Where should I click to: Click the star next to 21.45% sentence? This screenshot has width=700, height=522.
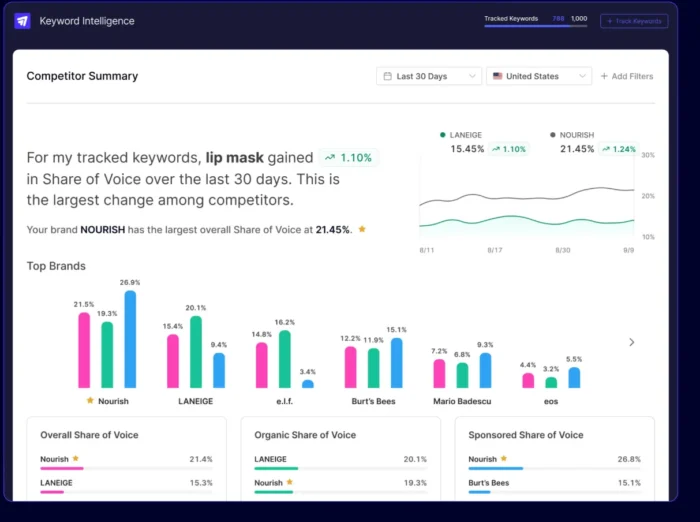pyautogui.click(x=362, y=229)
